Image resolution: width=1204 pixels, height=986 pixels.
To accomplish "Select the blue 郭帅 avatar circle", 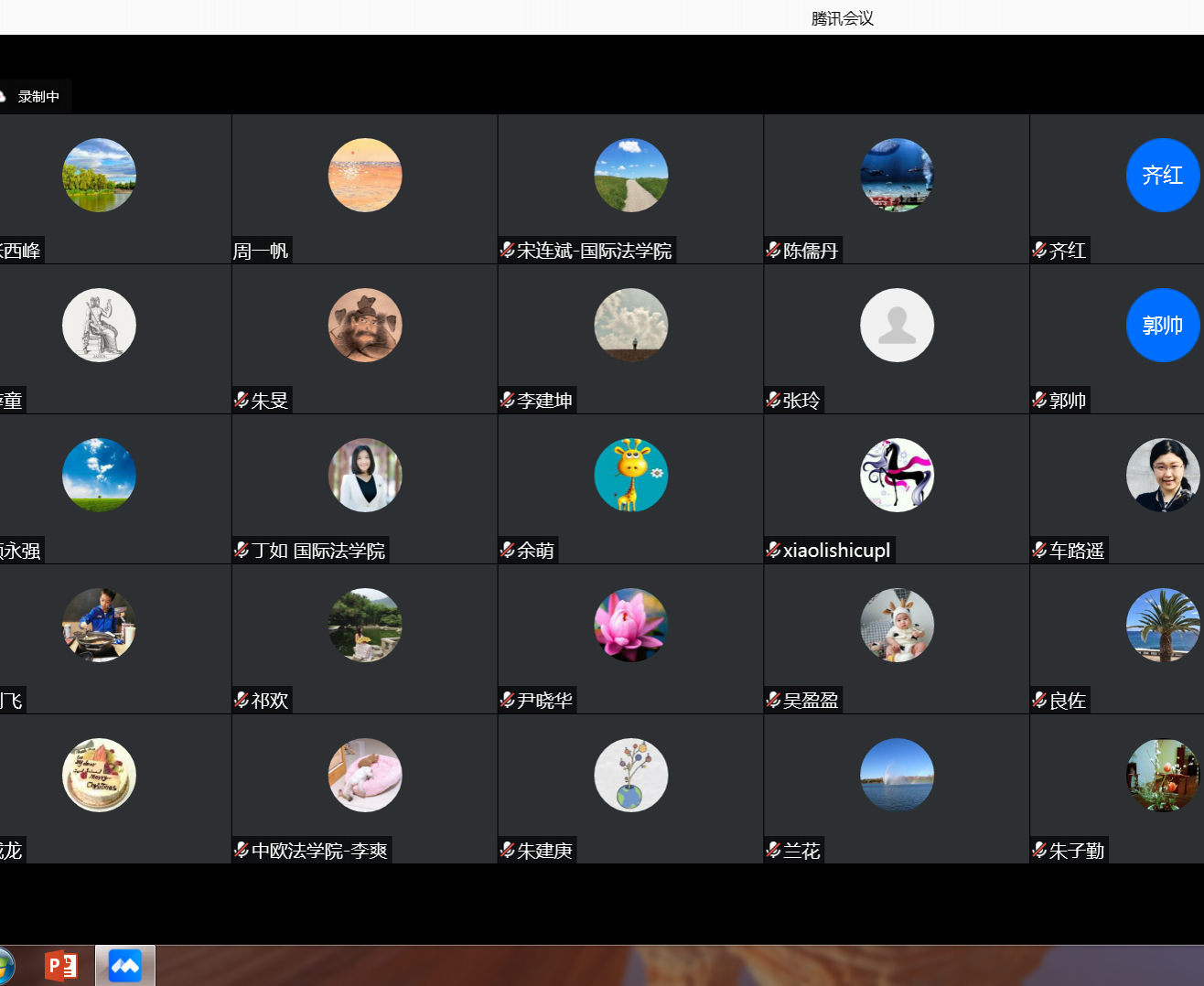I will 1162,326.
